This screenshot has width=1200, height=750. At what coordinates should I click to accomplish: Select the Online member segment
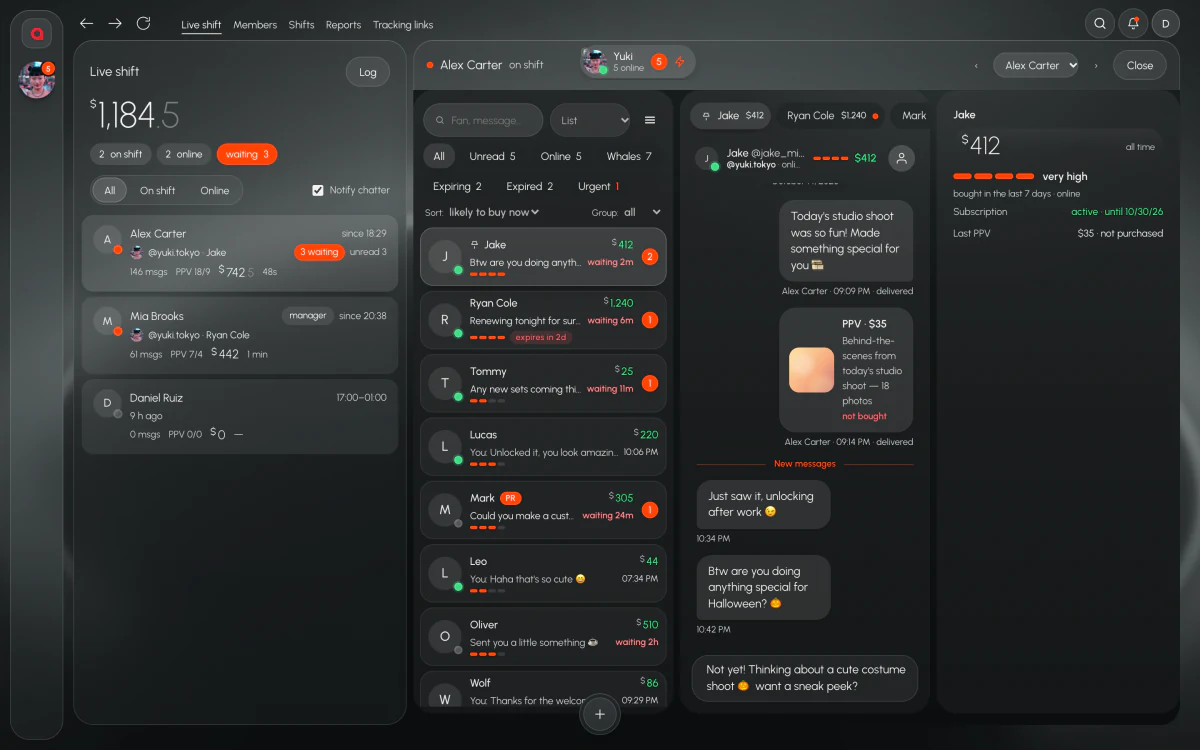(214, 191)
